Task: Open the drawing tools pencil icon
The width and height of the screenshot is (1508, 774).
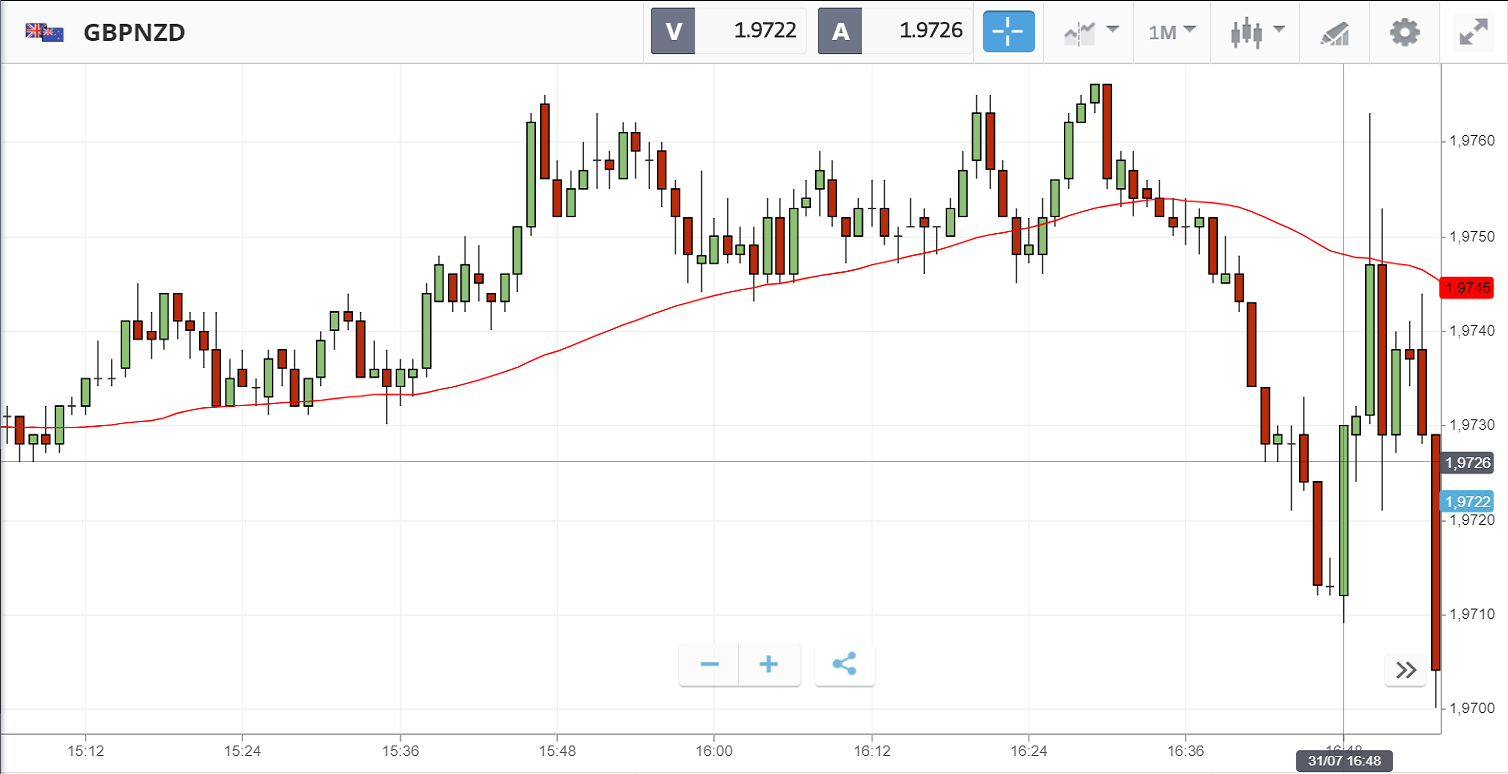Action: click(x=1334, y=32)
